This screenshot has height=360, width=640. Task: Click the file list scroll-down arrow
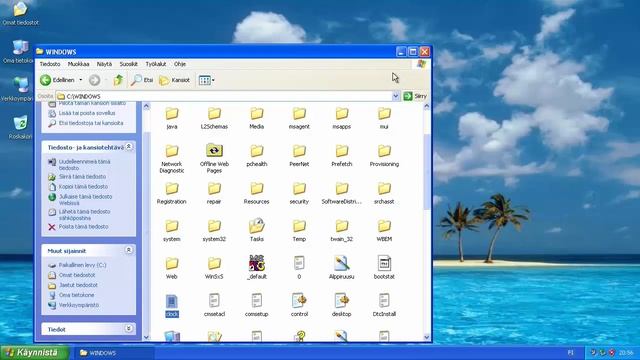pyautogui.click(x=427, y=337)
